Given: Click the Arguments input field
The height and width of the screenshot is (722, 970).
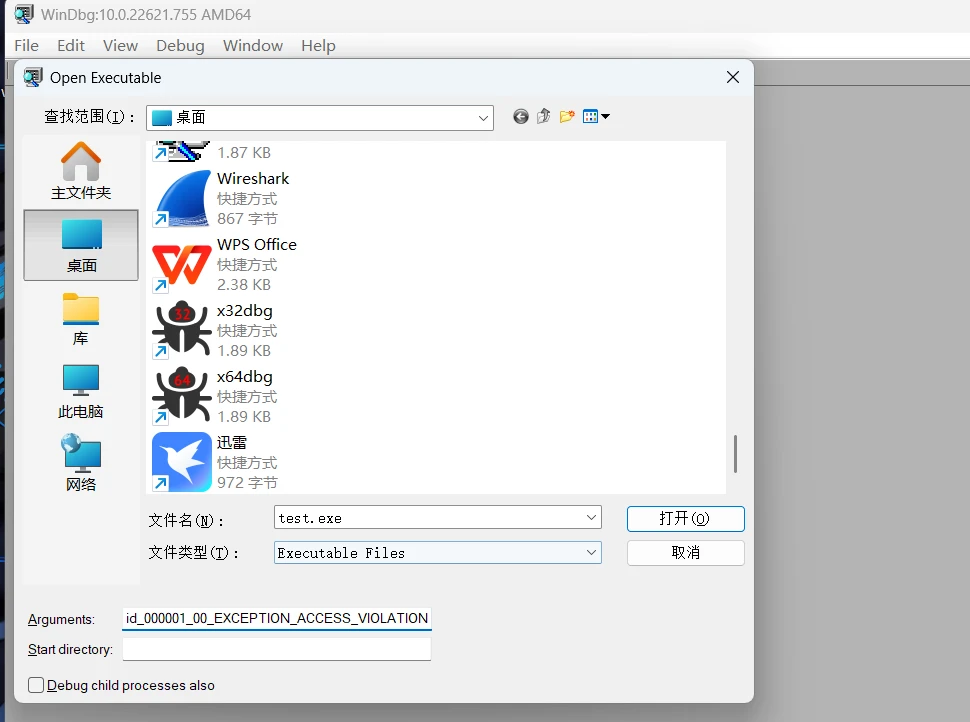Looking at the screenshot, I should [x=277, y=619].
